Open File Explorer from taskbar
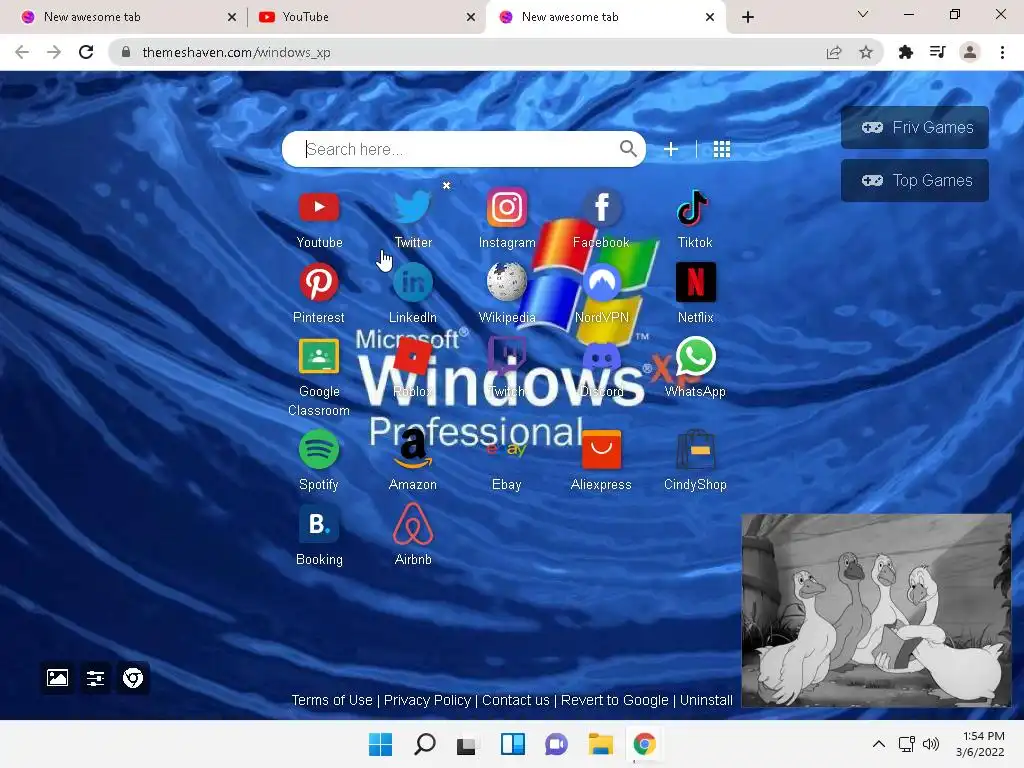 tap(600, 744)
